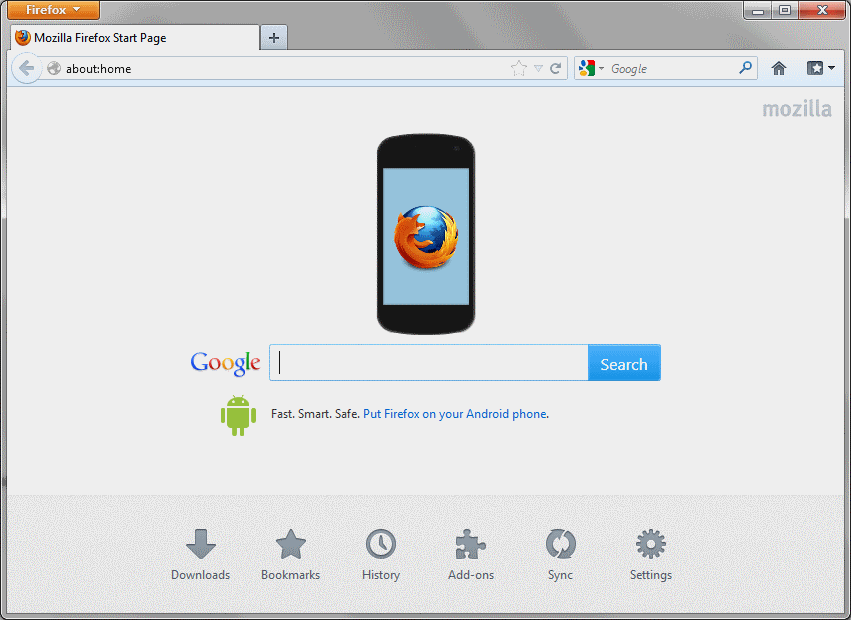The width and height of the screenshot is (851, 620).
Task: Focus the Google search field on the page
Action: point(429,363)
